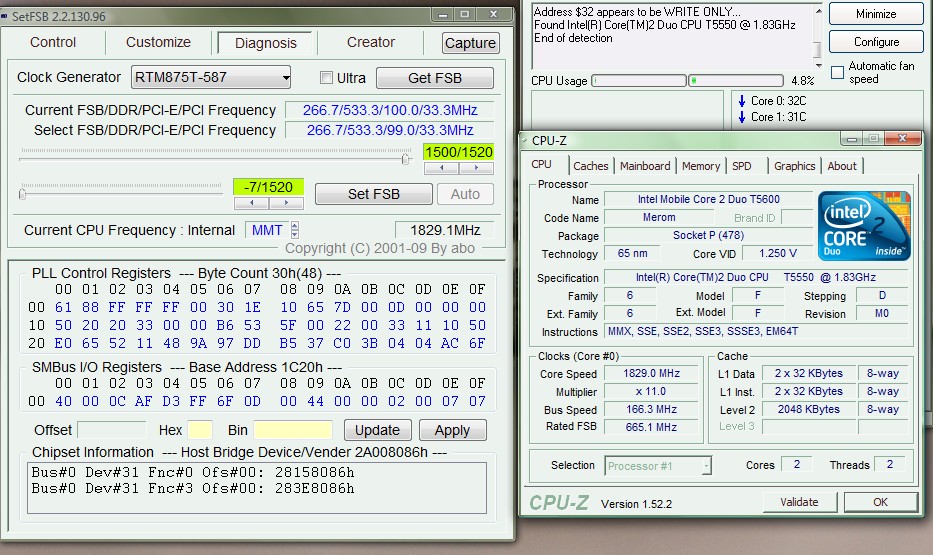Click the OK button in CPU-Z
933x555 pixels.
(880, 502)
